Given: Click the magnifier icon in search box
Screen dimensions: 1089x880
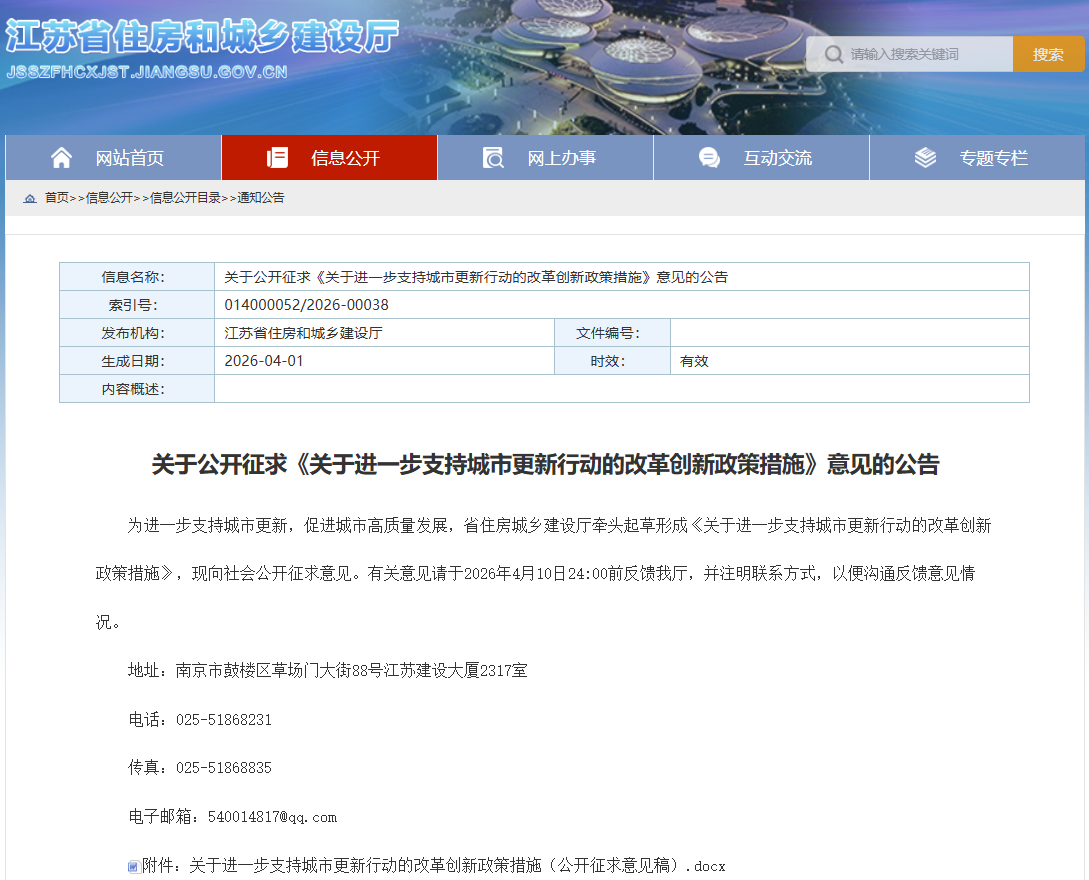Looking at the screenshot, I should click(833, 54).
